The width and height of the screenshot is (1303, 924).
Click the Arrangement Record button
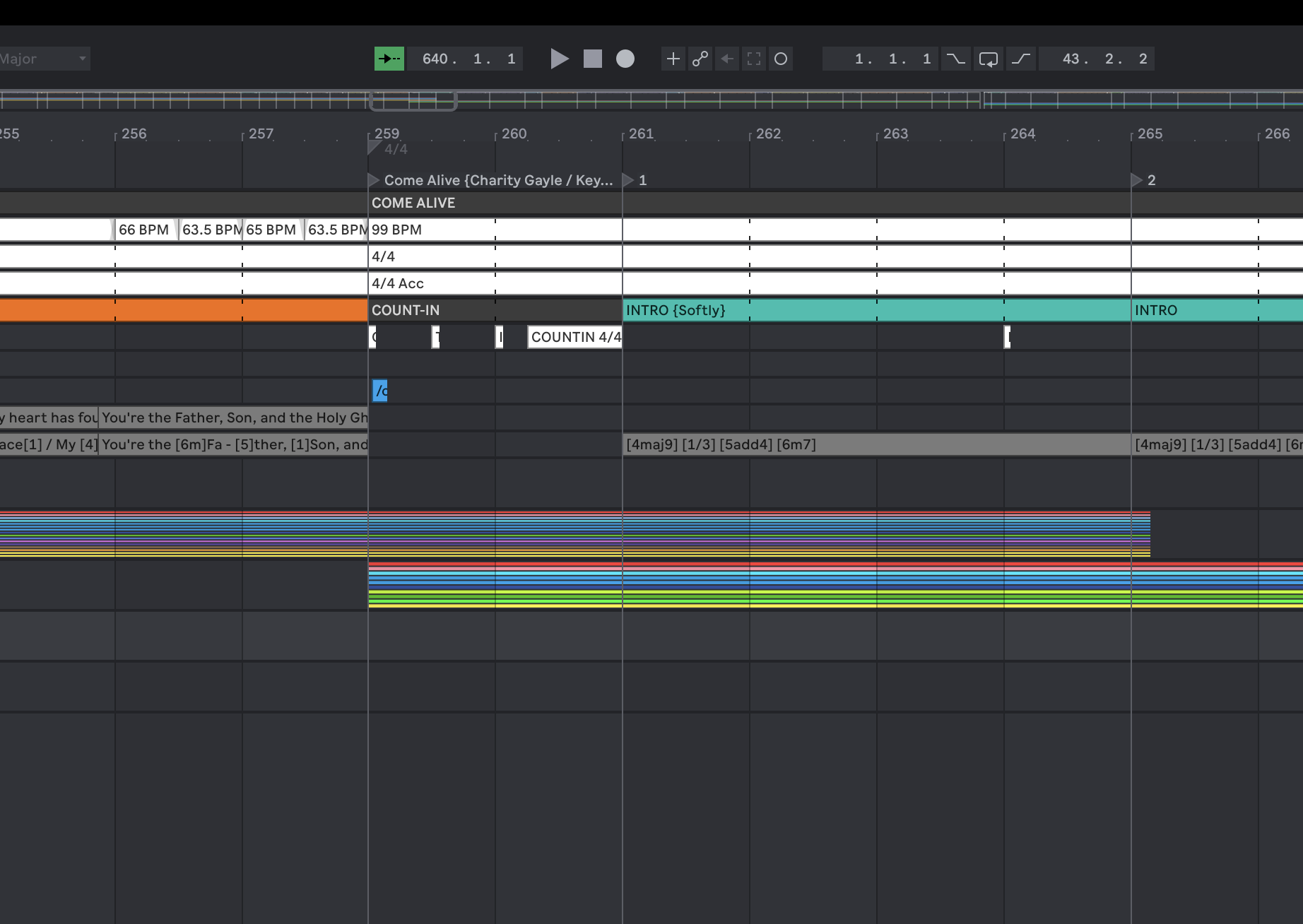click(x=625, y=59)
